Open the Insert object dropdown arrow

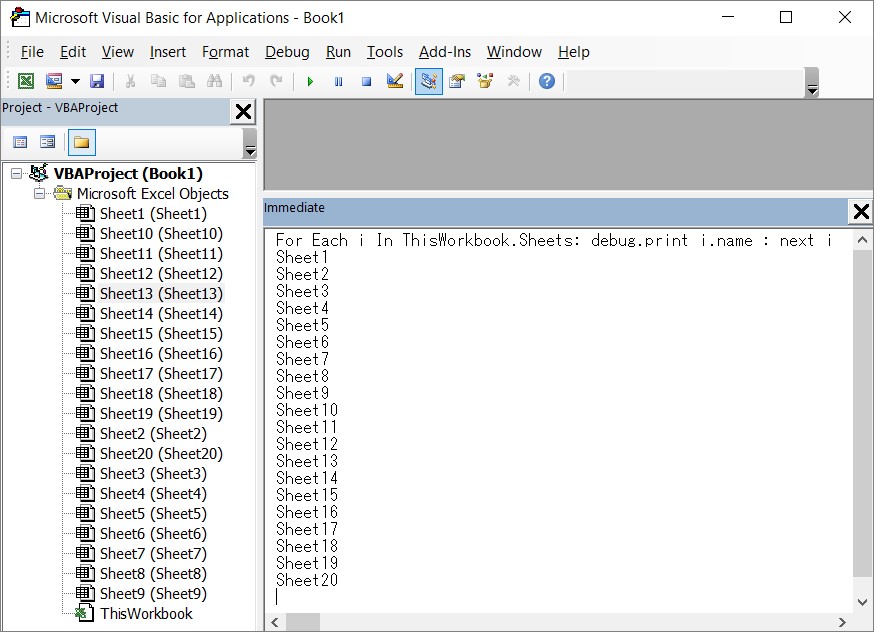point(75,81)
